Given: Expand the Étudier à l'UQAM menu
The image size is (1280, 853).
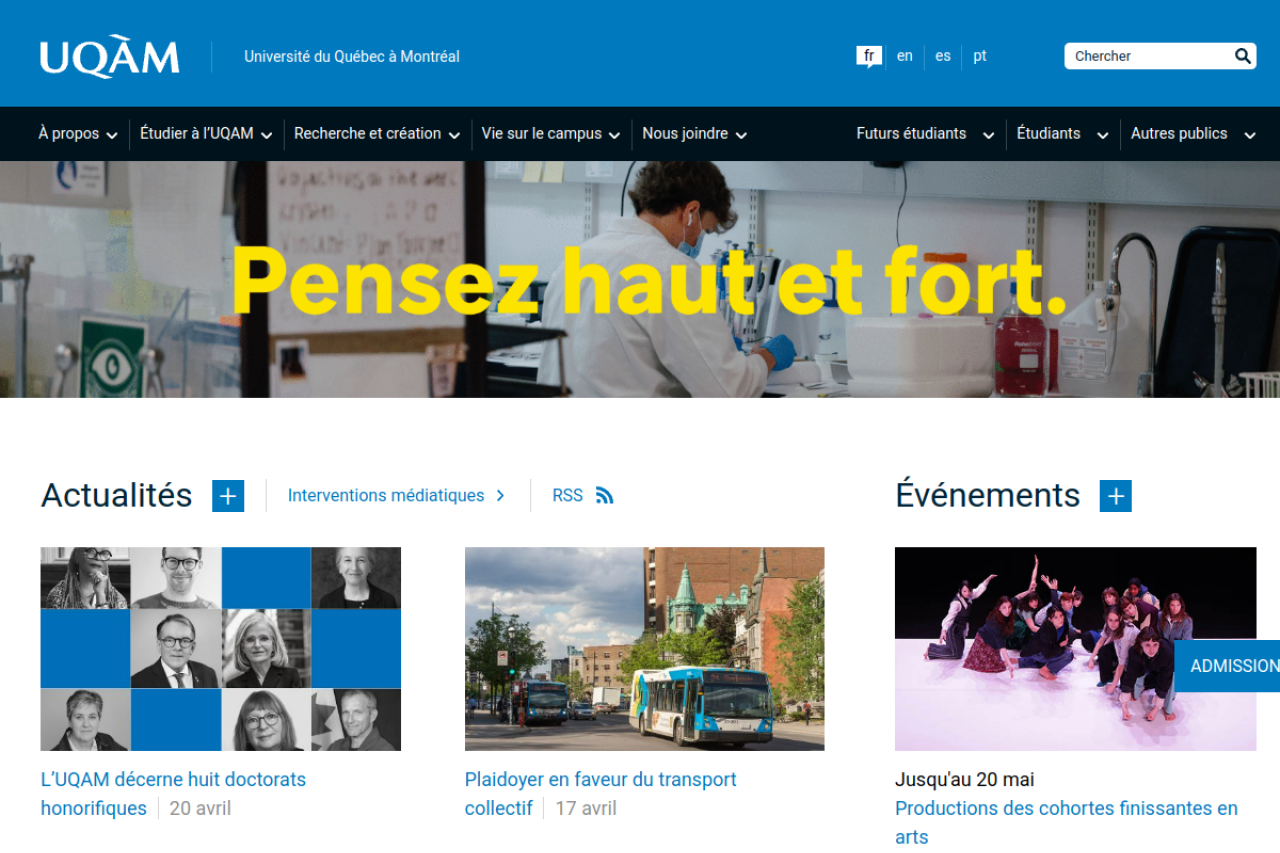Looking at the screenshot, I should pyautogui.click(x=206, y=134).
